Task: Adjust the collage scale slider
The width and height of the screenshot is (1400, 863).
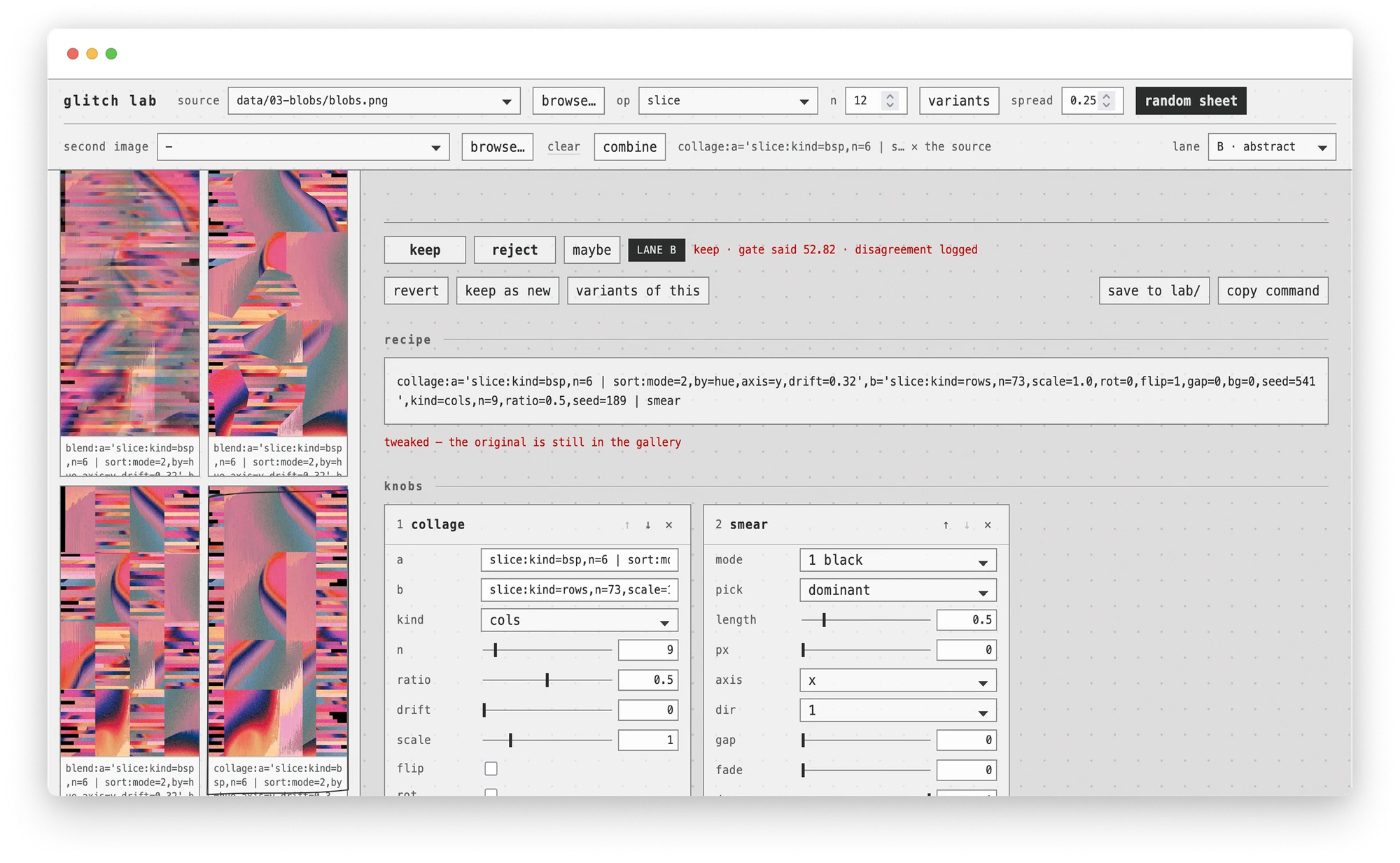Action: pyautogui.click(x=547, y=741)
